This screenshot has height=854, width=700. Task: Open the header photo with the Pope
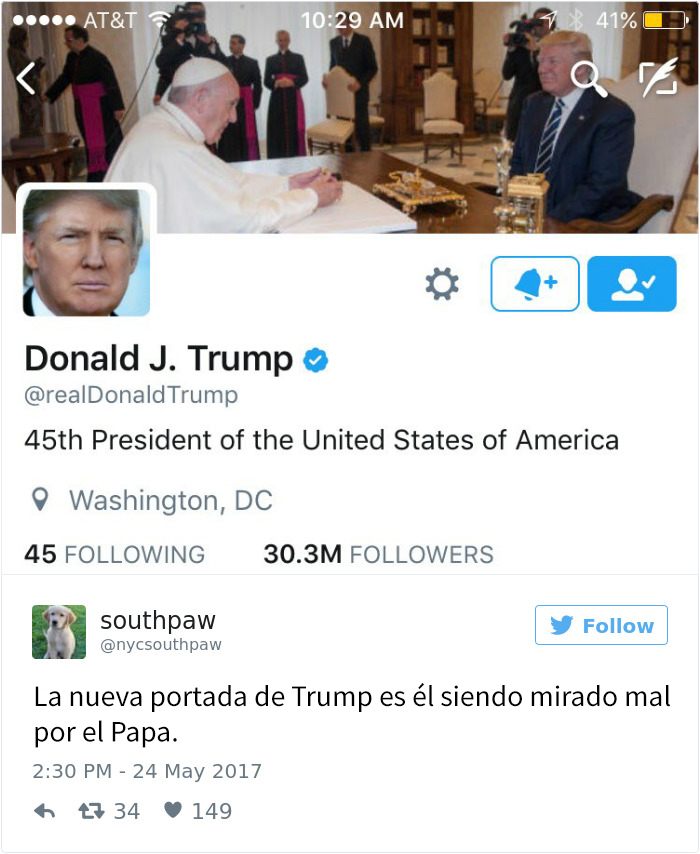(350, 118)
